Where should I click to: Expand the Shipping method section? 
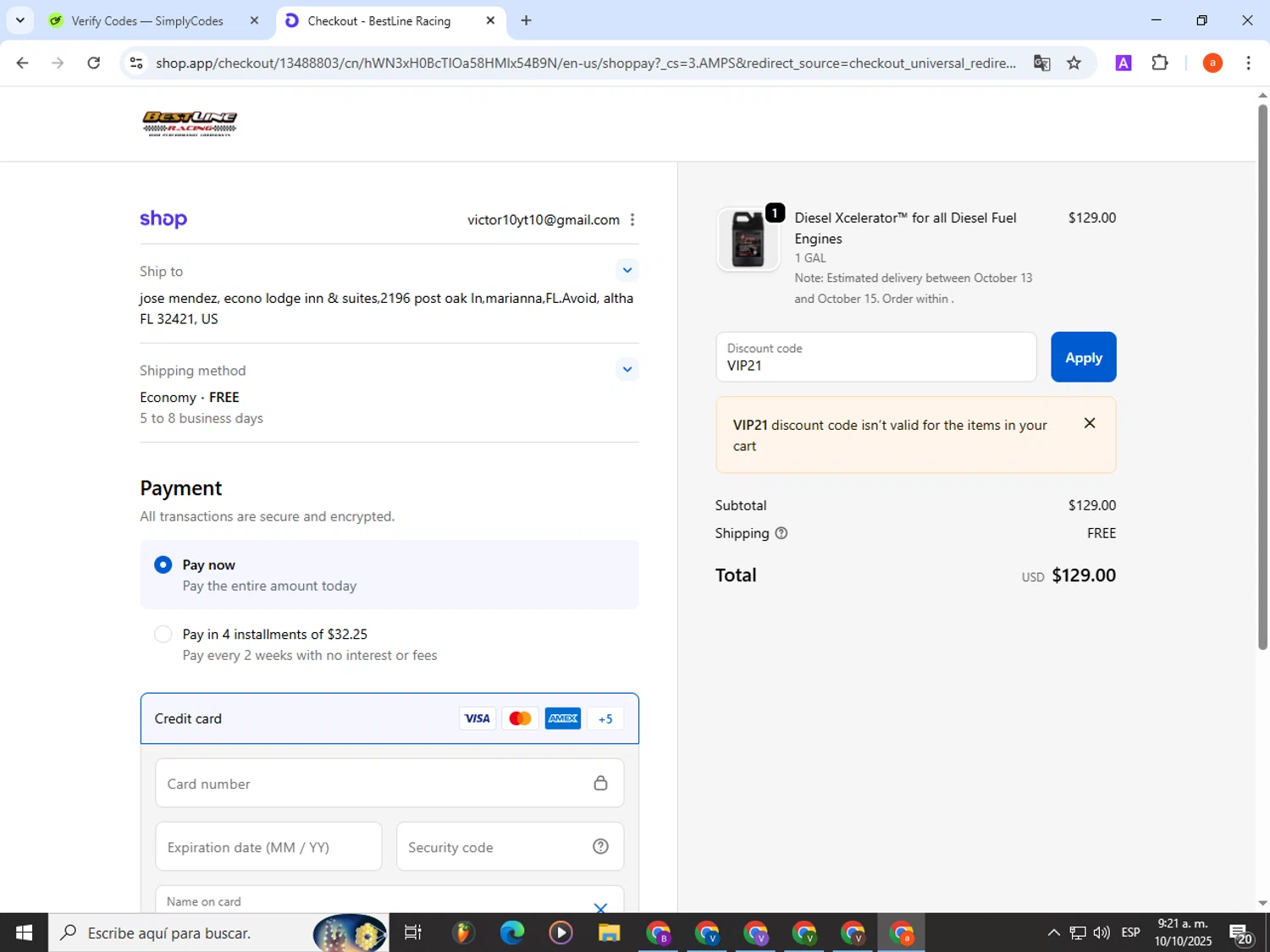(x=627, y=370)
